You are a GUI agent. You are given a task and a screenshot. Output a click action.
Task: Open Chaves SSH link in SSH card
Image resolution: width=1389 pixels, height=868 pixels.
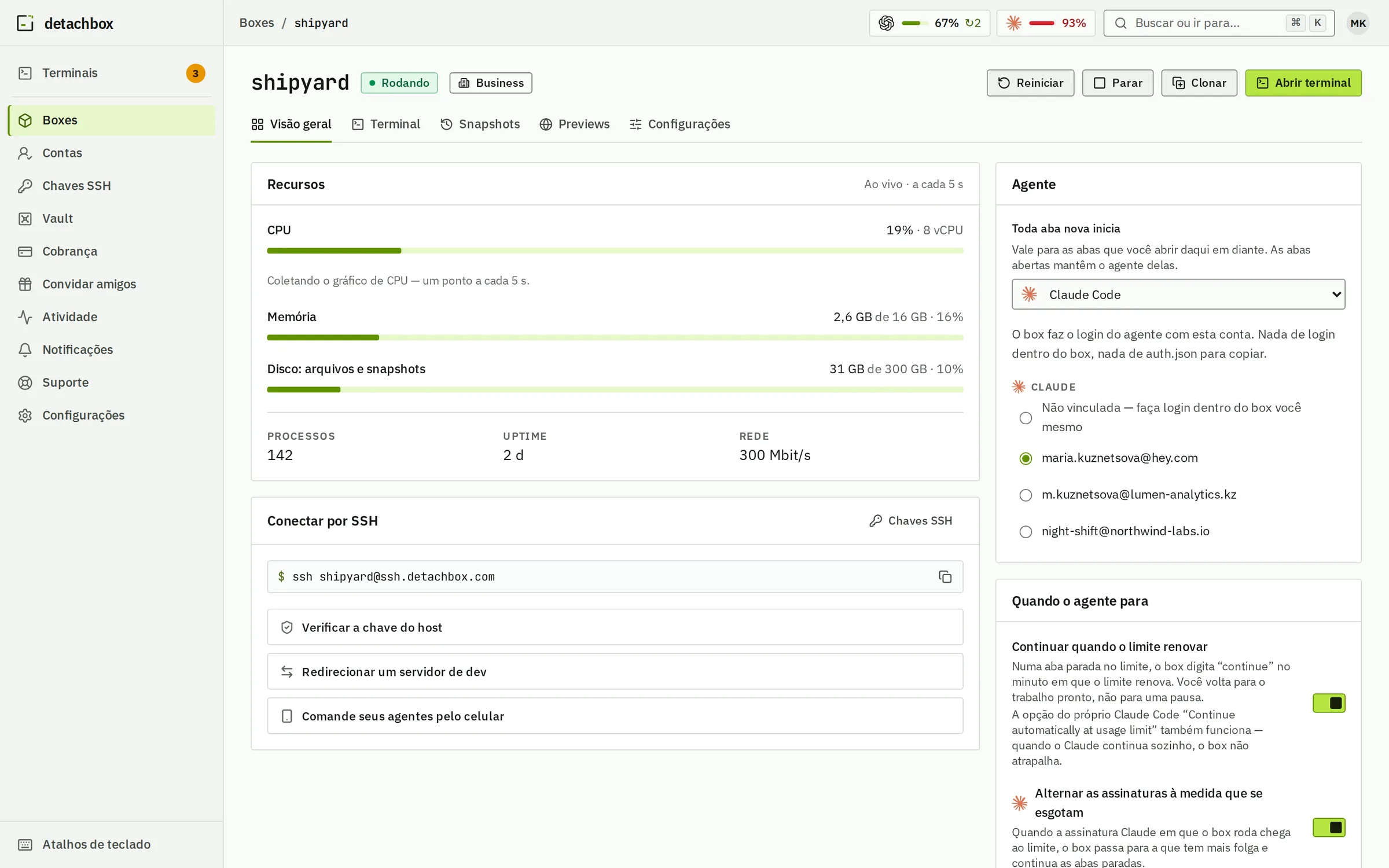click(x=911, y=521)
